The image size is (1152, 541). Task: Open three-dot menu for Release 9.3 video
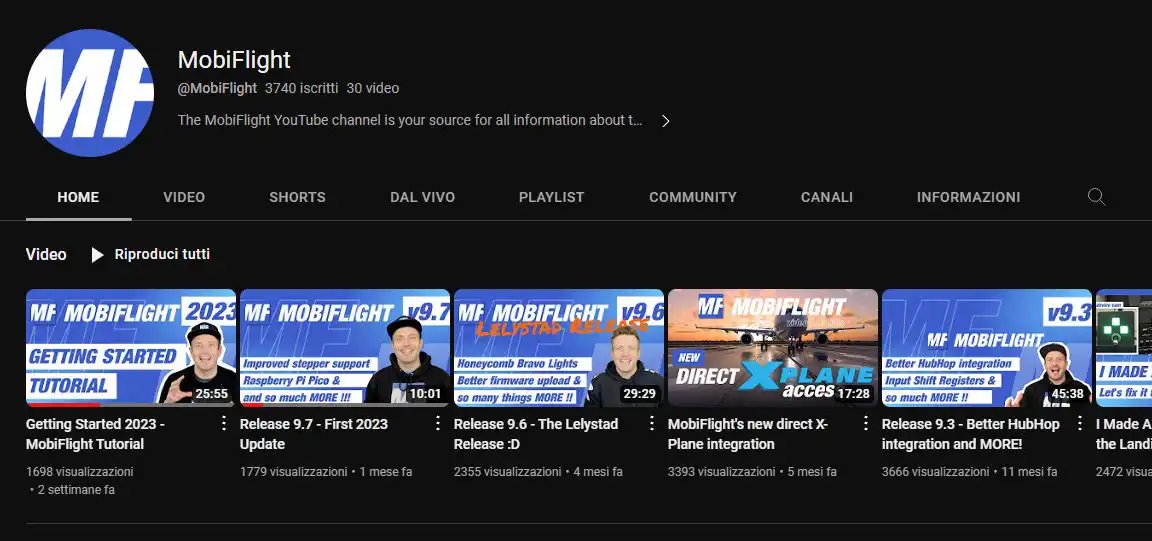coord(1080,423)
